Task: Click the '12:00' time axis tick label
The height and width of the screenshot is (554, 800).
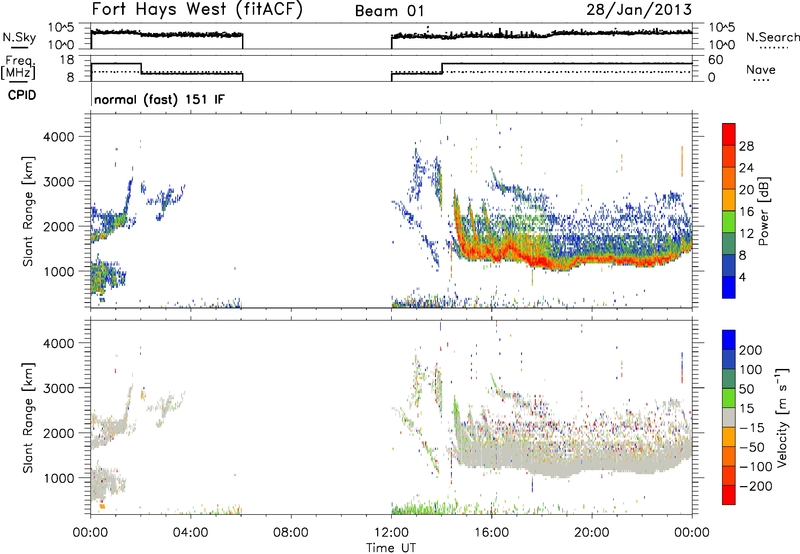Action: (x=391, y=533)
